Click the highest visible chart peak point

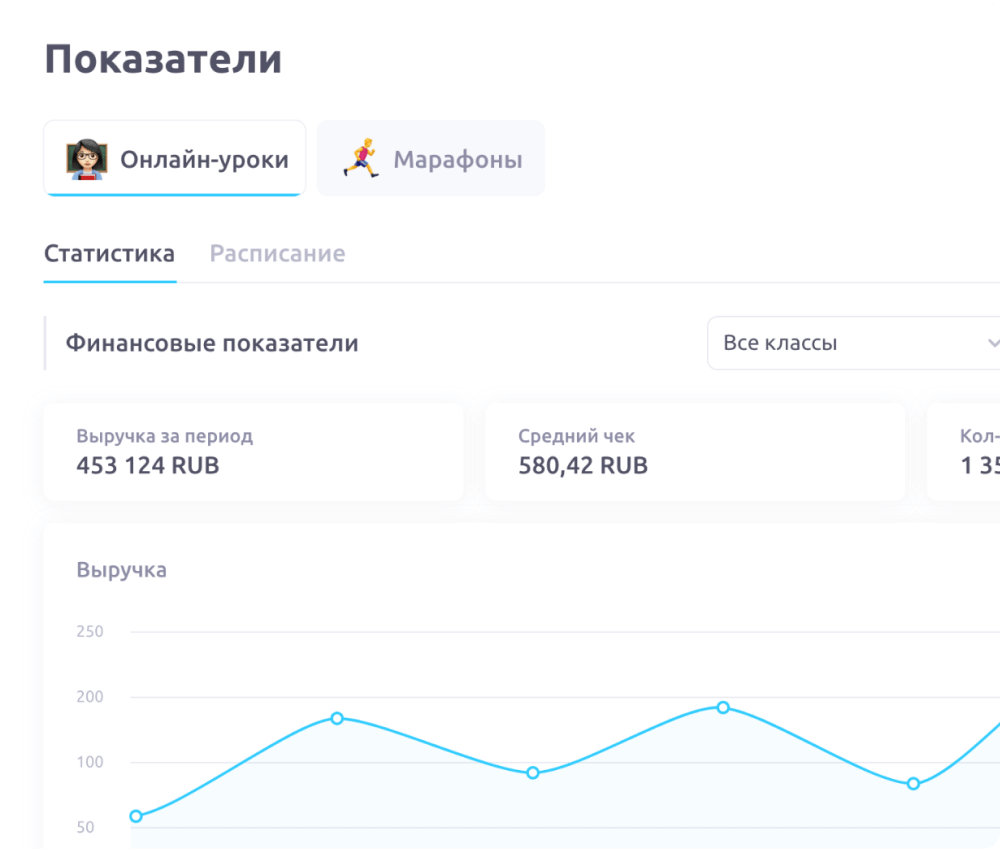tap(723, 707)
